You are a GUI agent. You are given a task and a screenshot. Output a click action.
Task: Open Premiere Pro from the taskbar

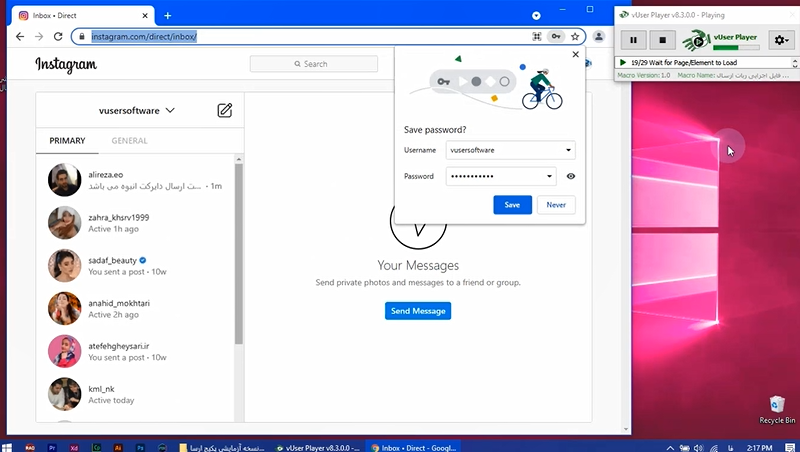tap(52, 447)
